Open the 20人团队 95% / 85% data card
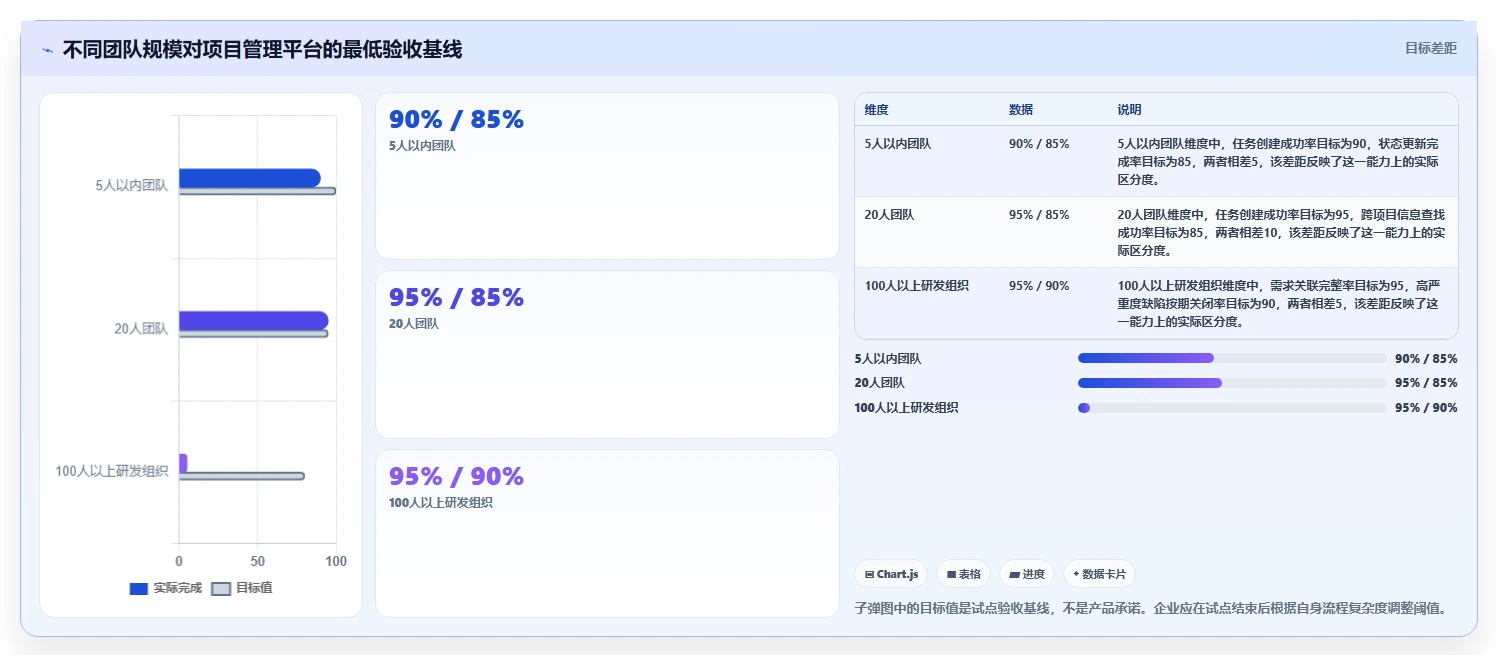 607,354
